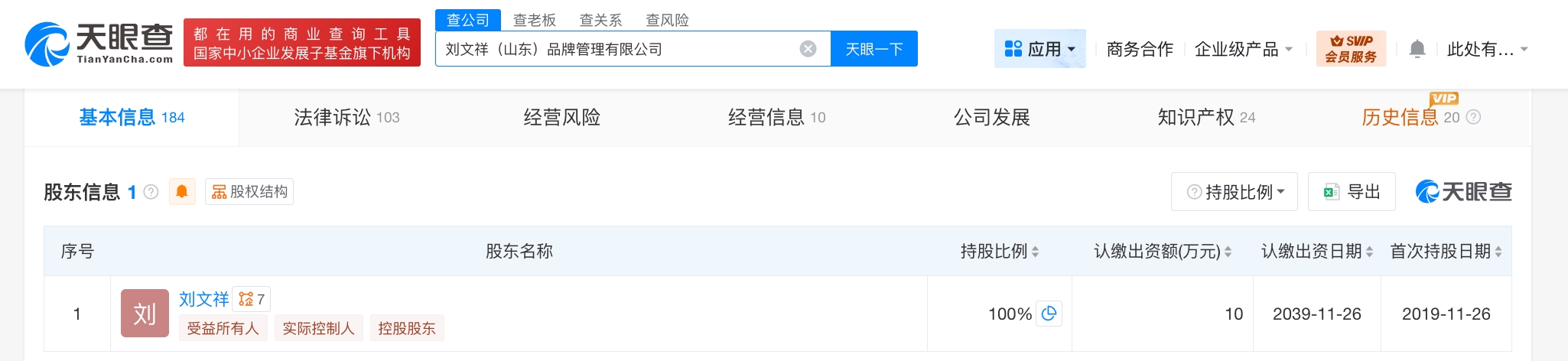Open the 企业级产品 dropdown
1568x361 pixels.
1243,49
